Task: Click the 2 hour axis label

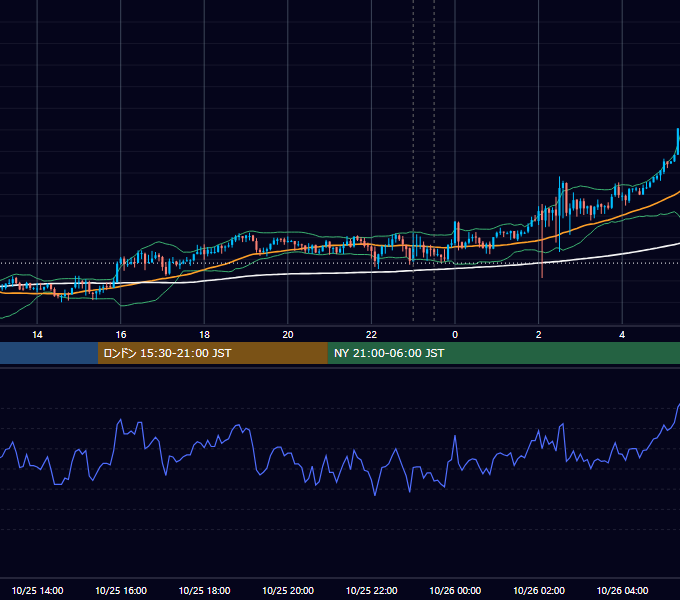Action: pos(539,335)
